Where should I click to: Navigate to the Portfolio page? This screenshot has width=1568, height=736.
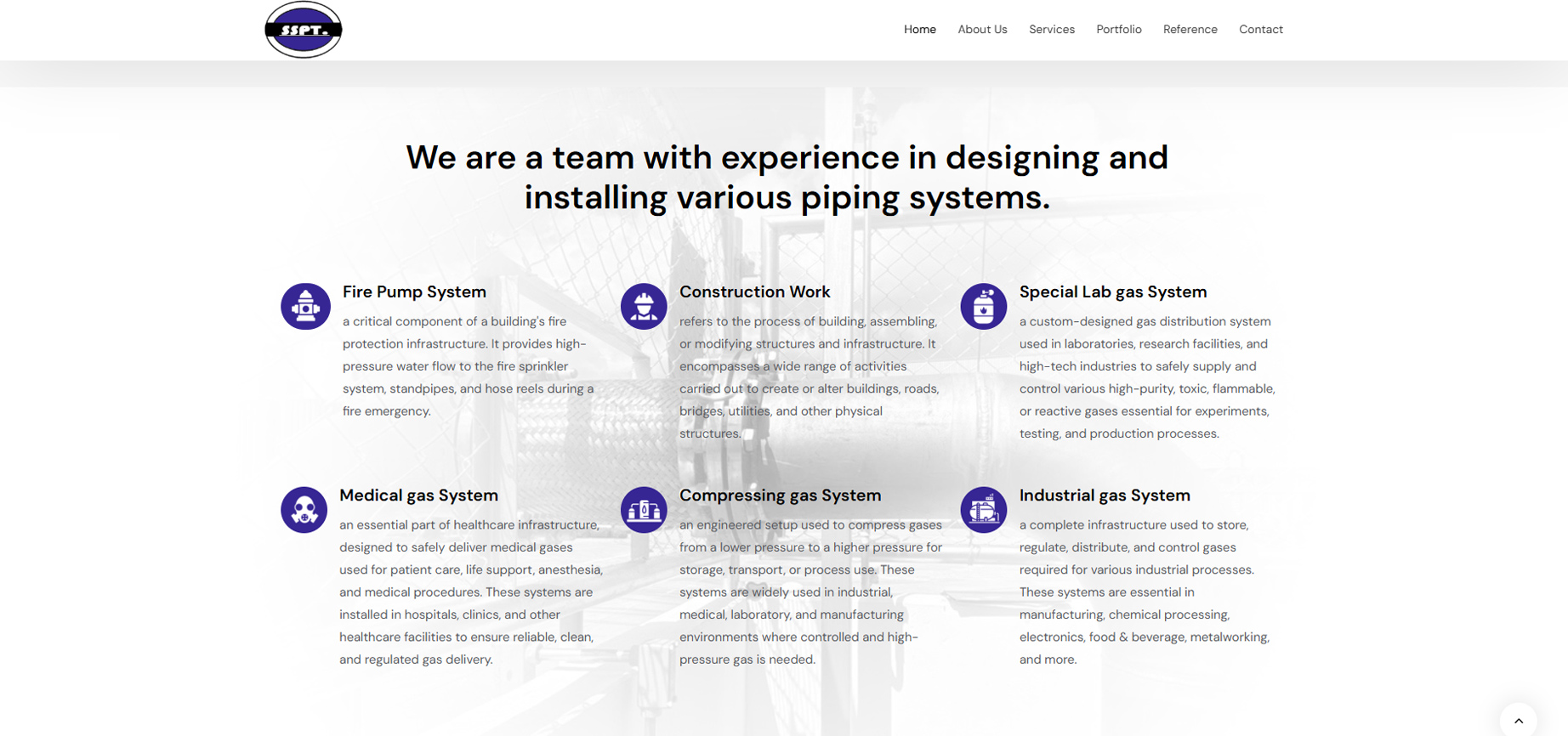pyautogui.click(x=1118, y=30)
